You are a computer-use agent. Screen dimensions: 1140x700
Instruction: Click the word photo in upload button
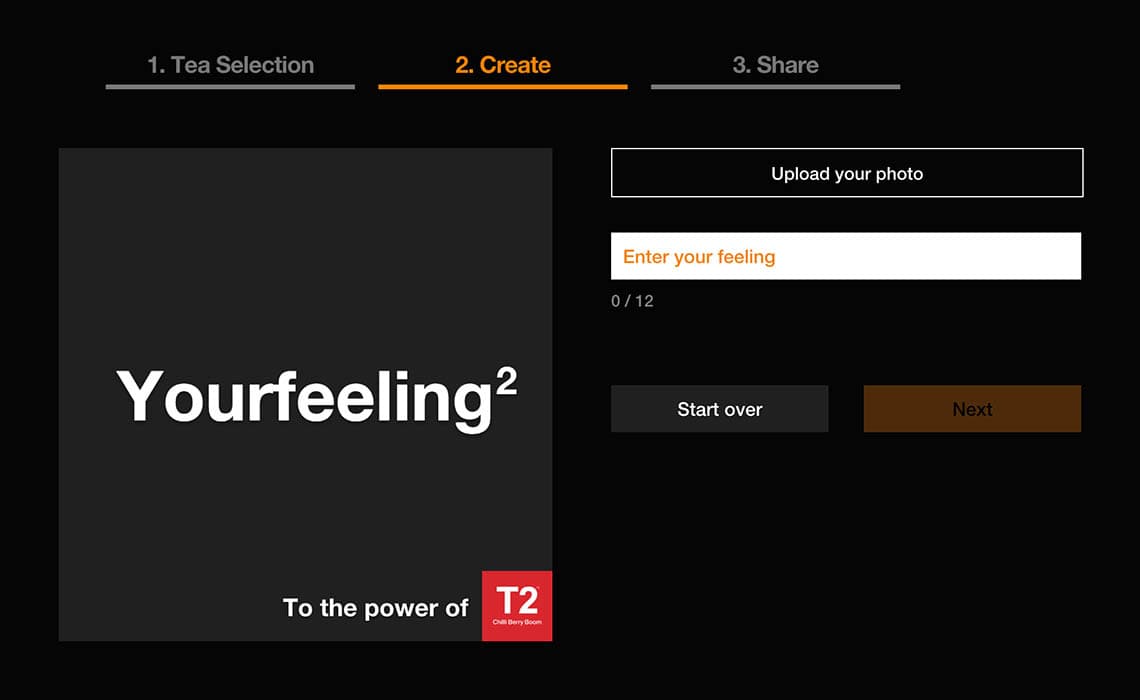899,174
